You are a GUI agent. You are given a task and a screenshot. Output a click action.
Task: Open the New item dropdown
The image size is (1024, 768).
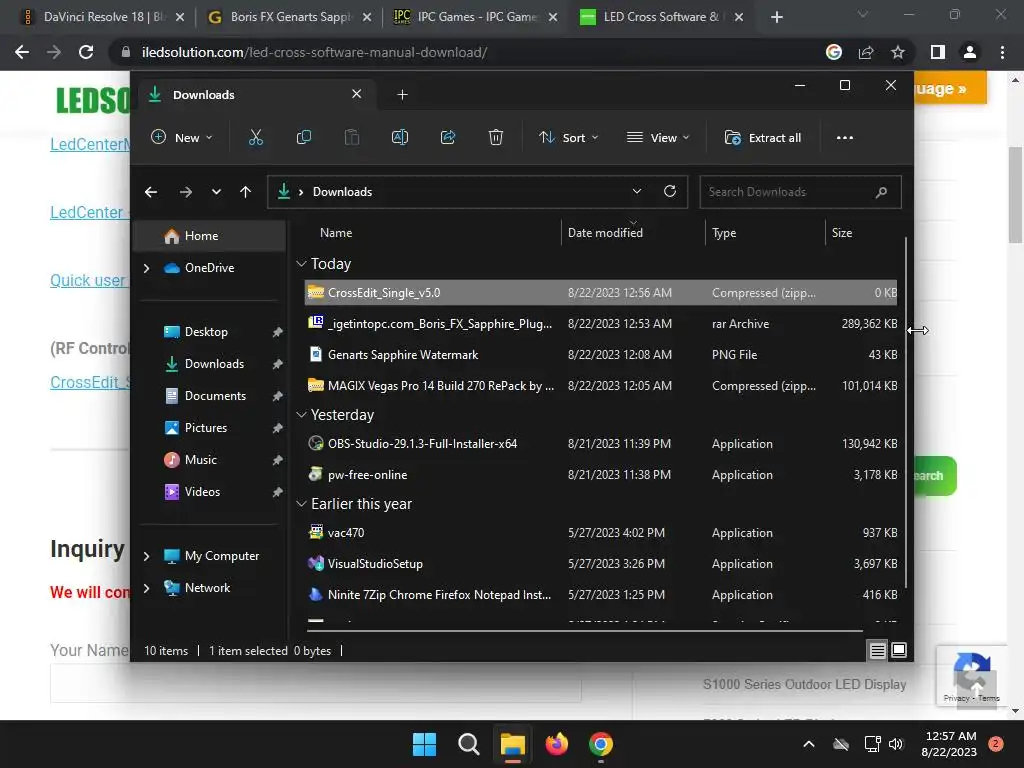pyautogui.click(x=182, y=138)
